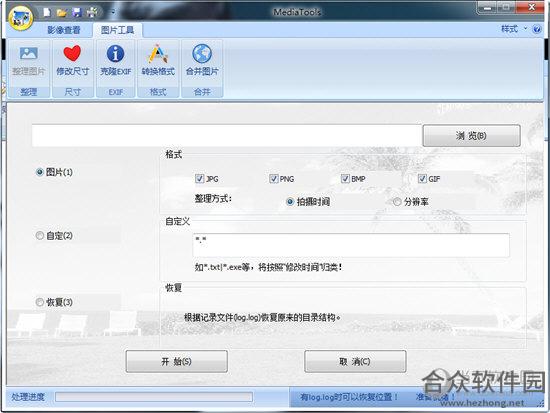Click the 整理方式 label
The height and width of the screenshot is (413, 550).
tap(213, 199)
